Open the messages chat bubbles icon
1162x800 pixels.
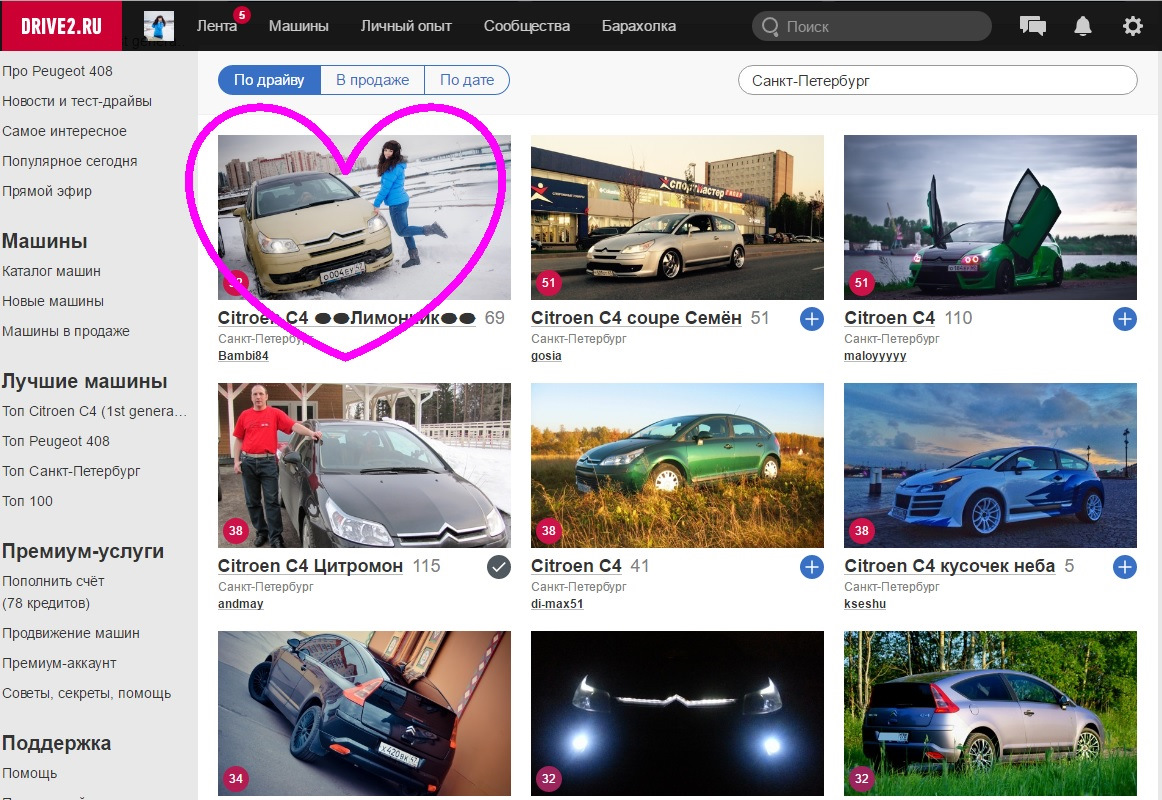tap(1032, 26)
